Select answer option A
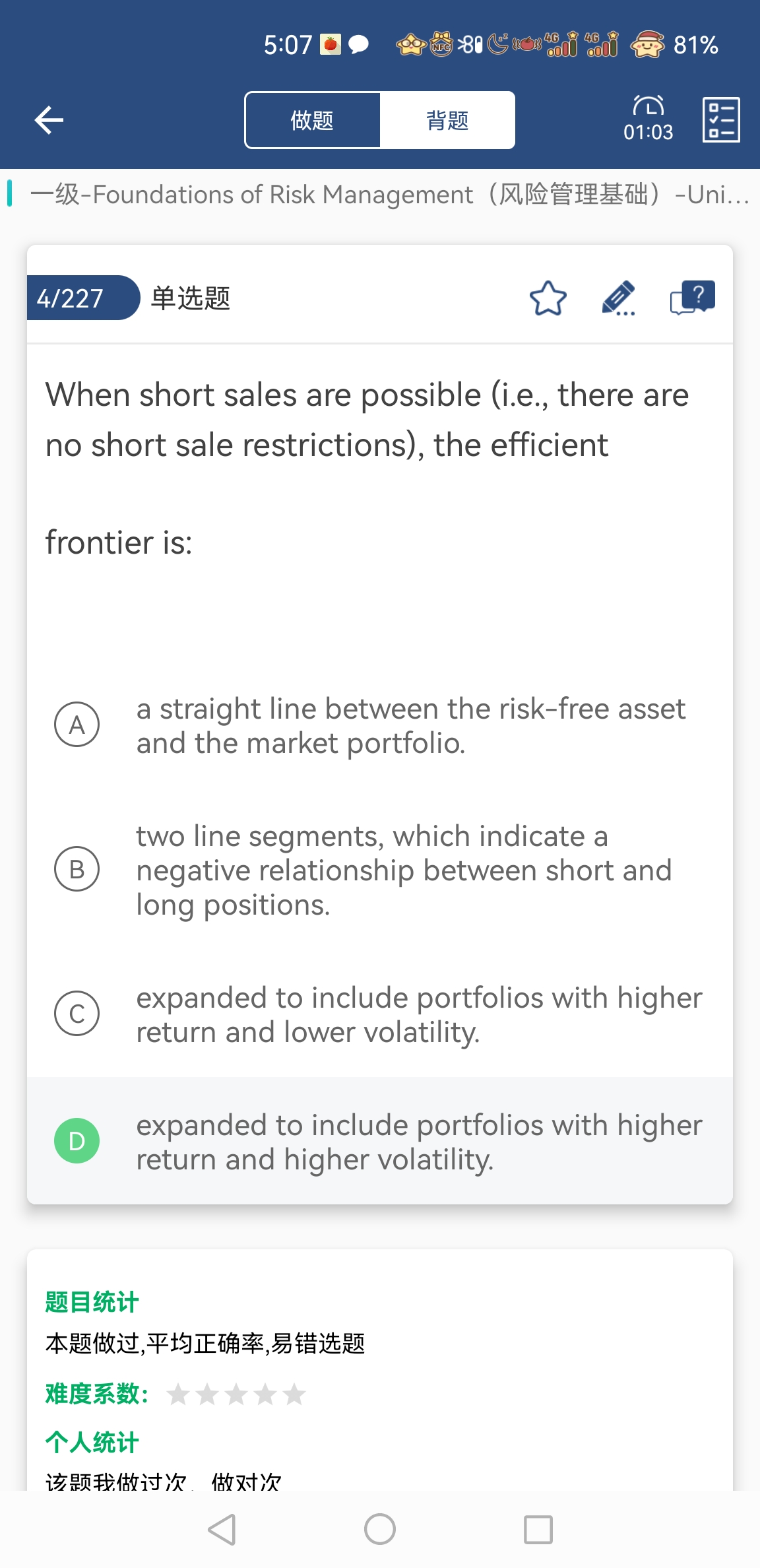The image size is (760, 1568). [77, 725]
